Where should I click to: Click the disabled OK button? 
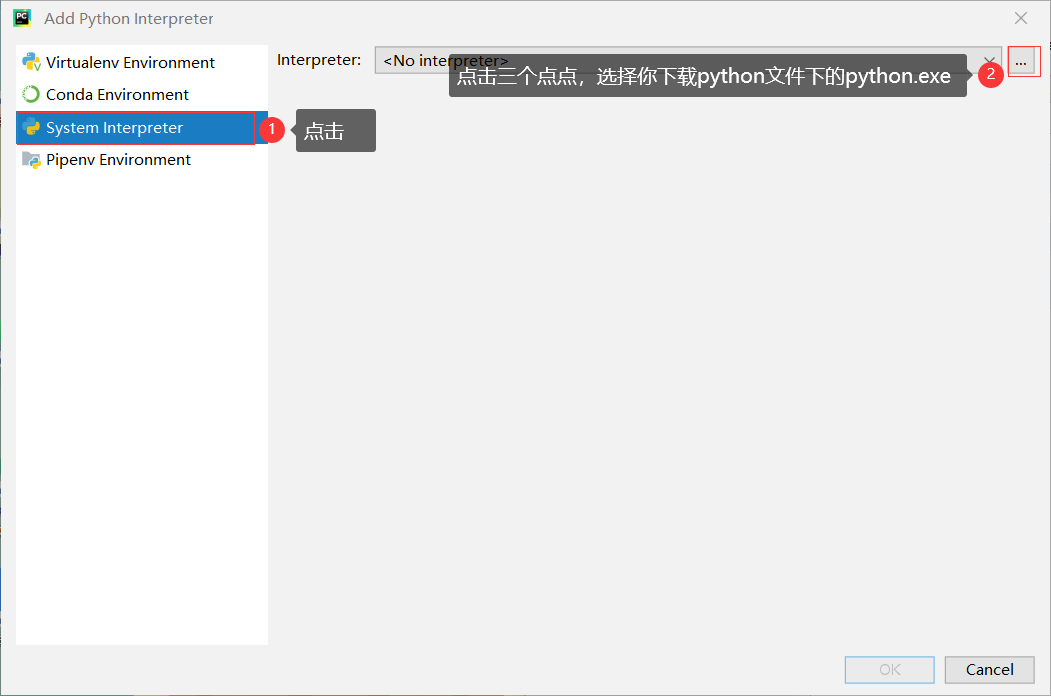click(x=889, y=669)
